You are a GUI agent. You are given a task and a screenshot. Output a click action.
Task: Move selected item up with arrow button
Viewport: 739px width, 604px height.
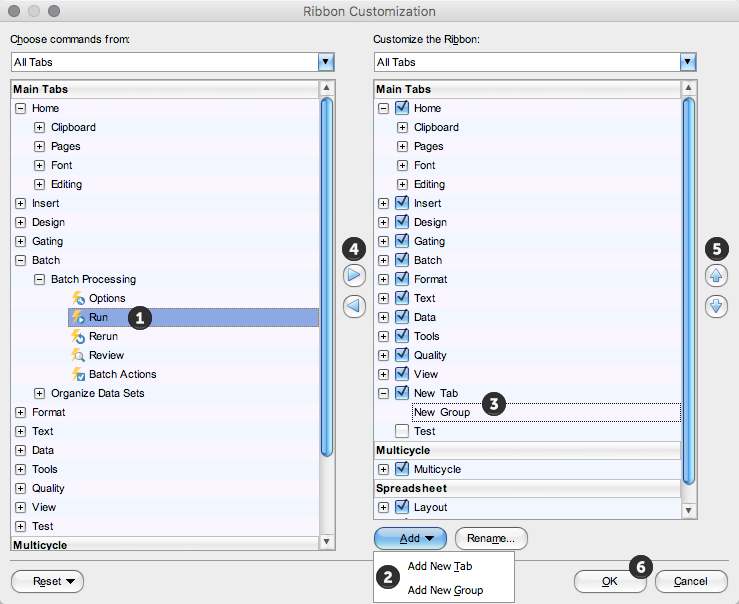point(716,274)
